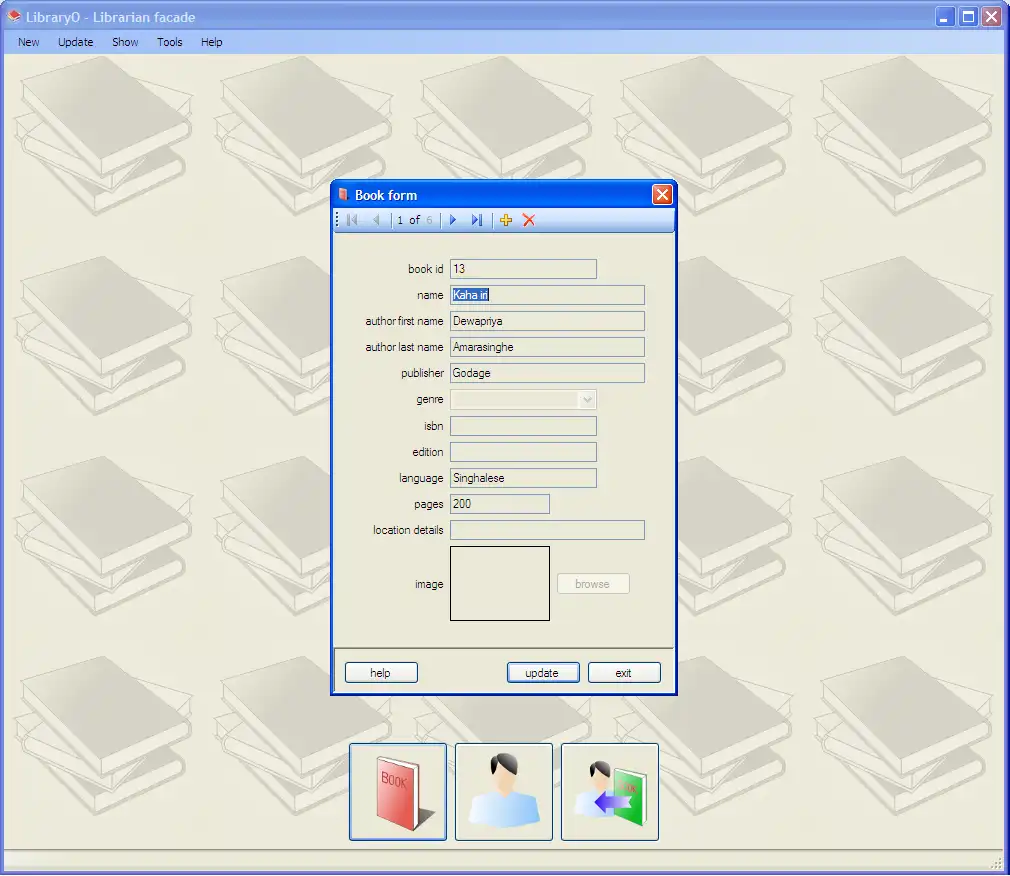The image size is (1010, 876).
Task: Click the empty edition field
Action: click(x=523, y=452)
